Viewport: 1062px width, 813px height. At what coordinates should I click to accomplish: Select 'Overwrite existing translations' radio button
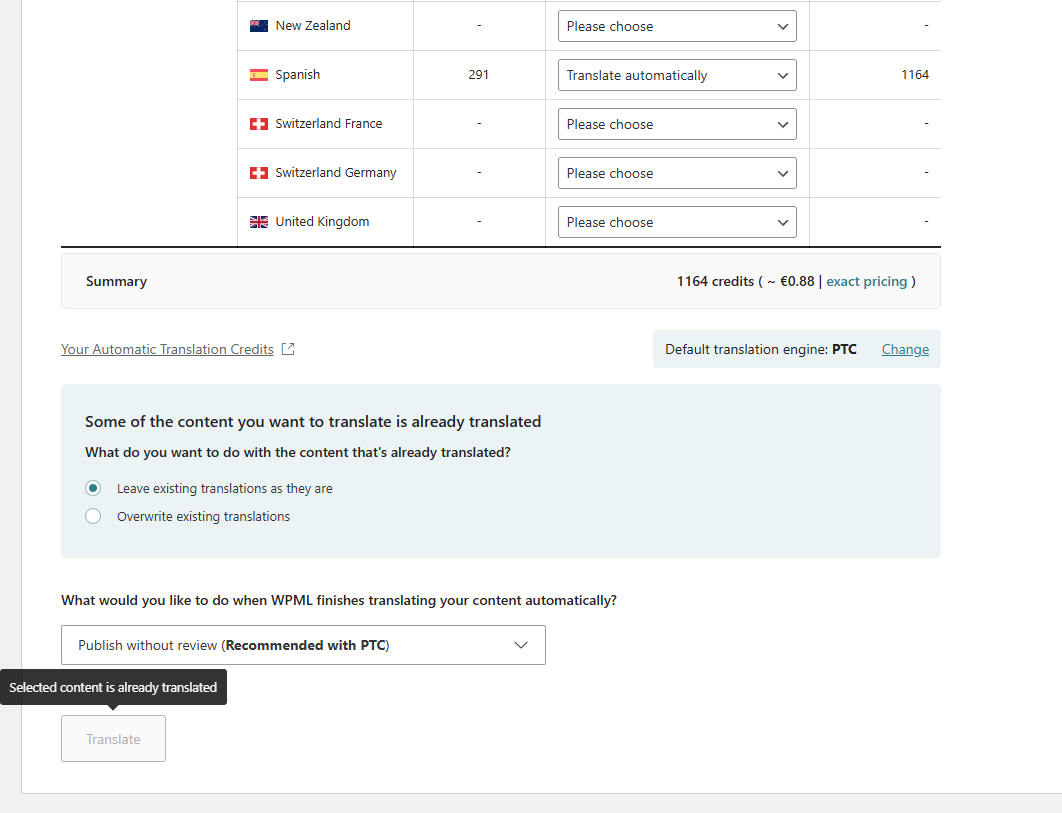93,516
